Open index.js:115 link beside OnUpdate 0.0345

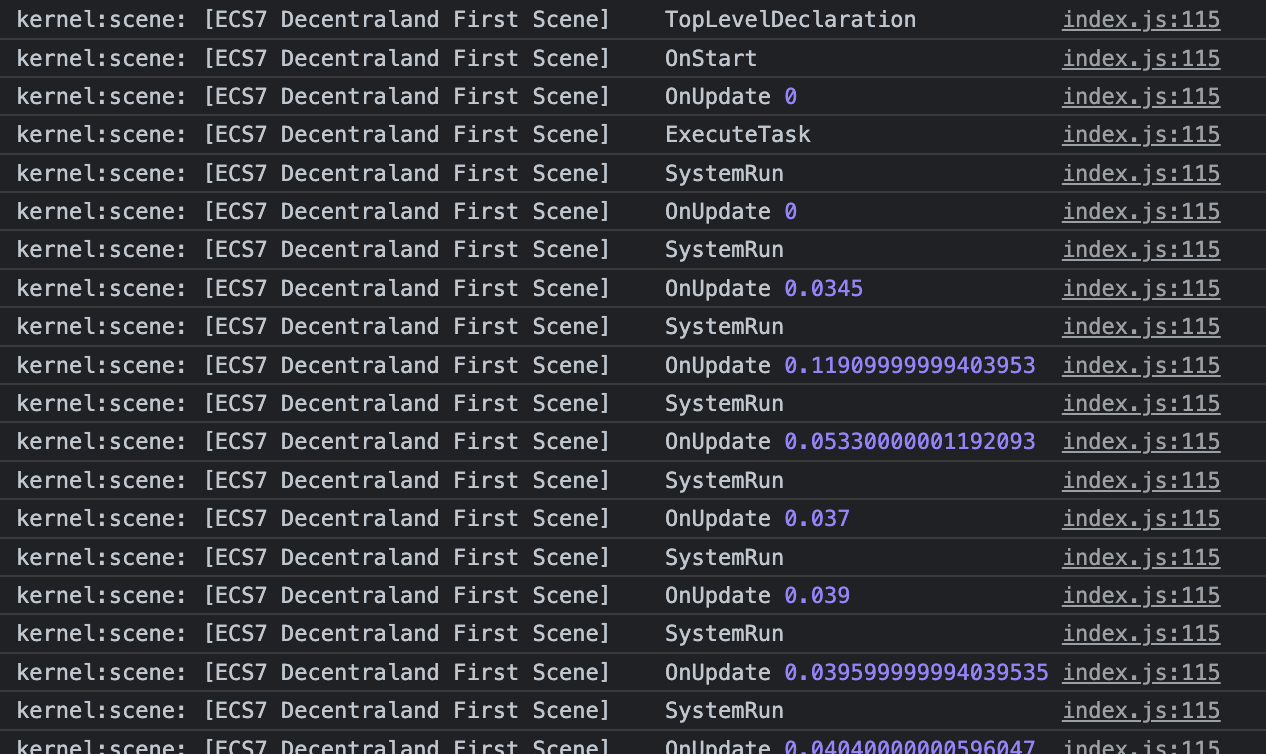(1140, 288)
